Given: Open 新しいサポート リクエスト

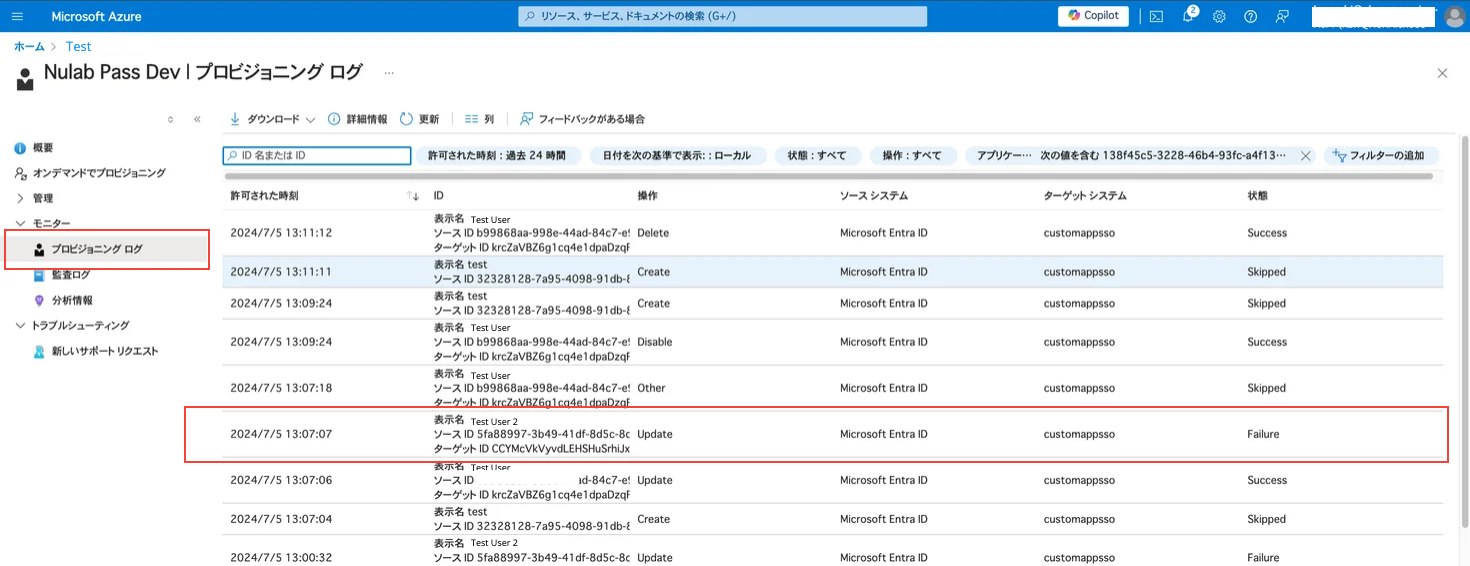Looking at the screenshot, I should tap(104, 351).
